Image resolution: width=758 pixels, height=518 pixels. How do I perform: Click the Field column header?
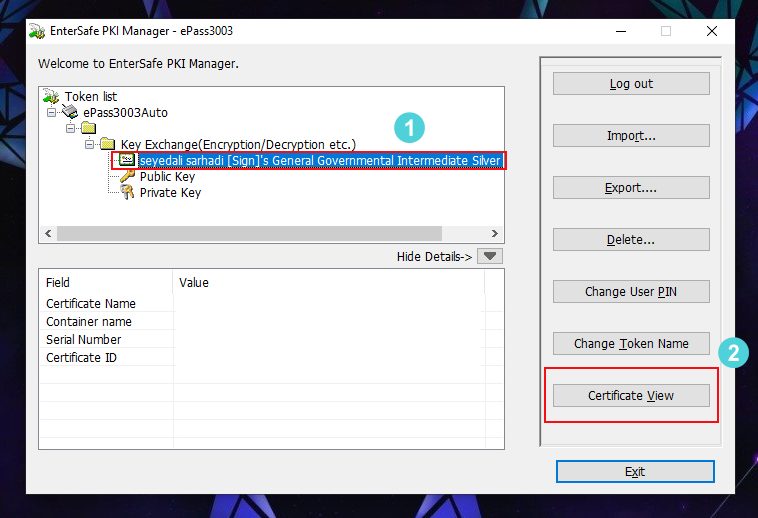106,282
